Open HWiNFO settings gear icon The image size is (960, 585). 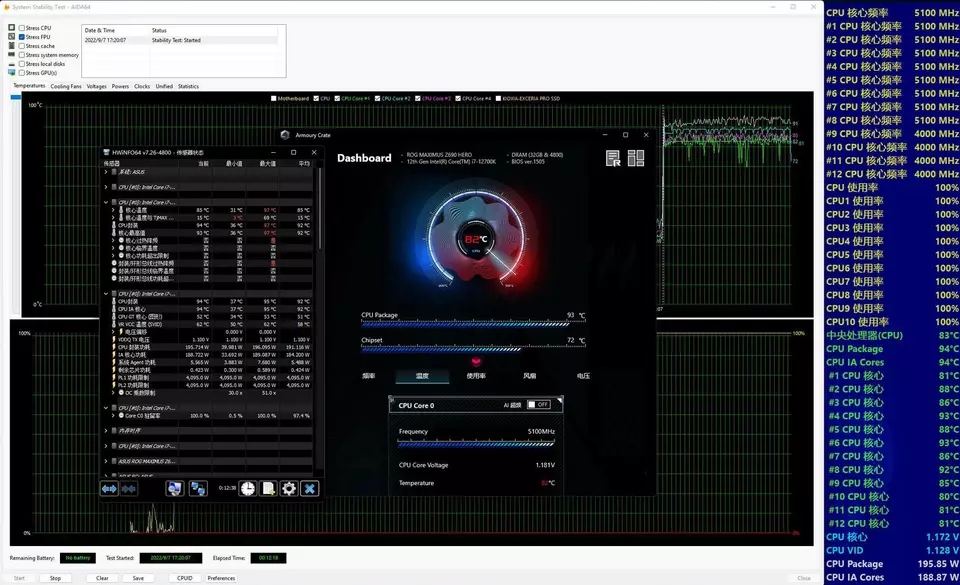pos(289,488)
